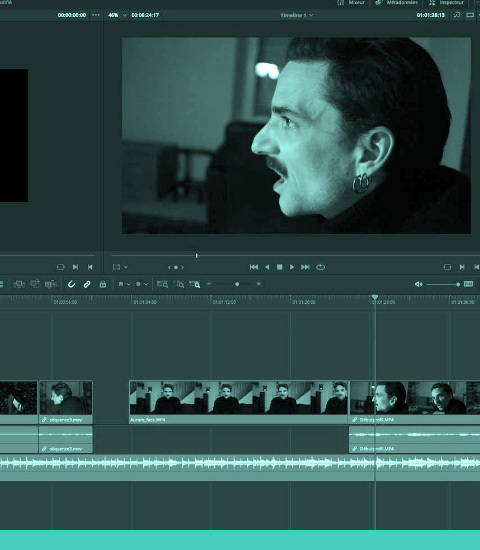Viewport: 480px width, 550px height.
Task: Click the timeline zoom in plus button
Action: coord(259,284)
